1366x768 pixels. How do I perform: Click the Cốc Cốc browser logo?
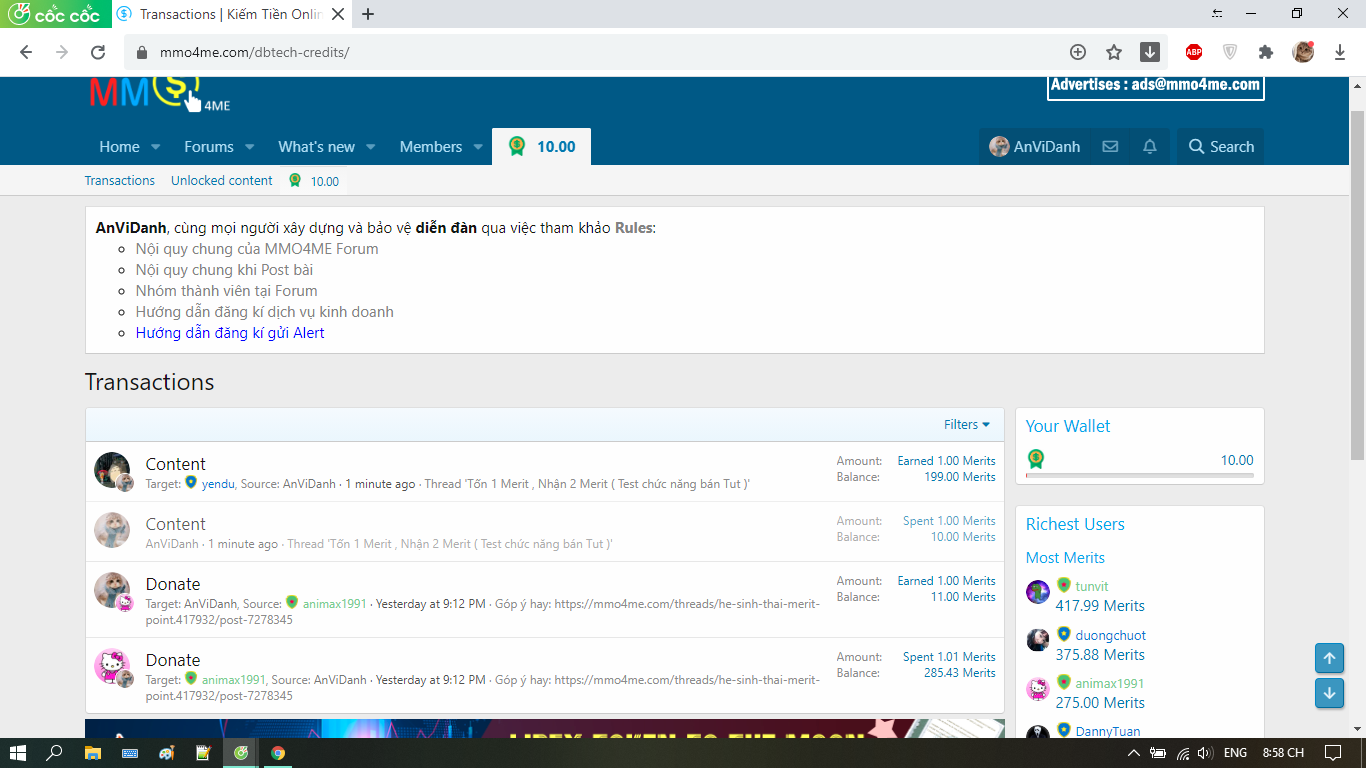54,14
